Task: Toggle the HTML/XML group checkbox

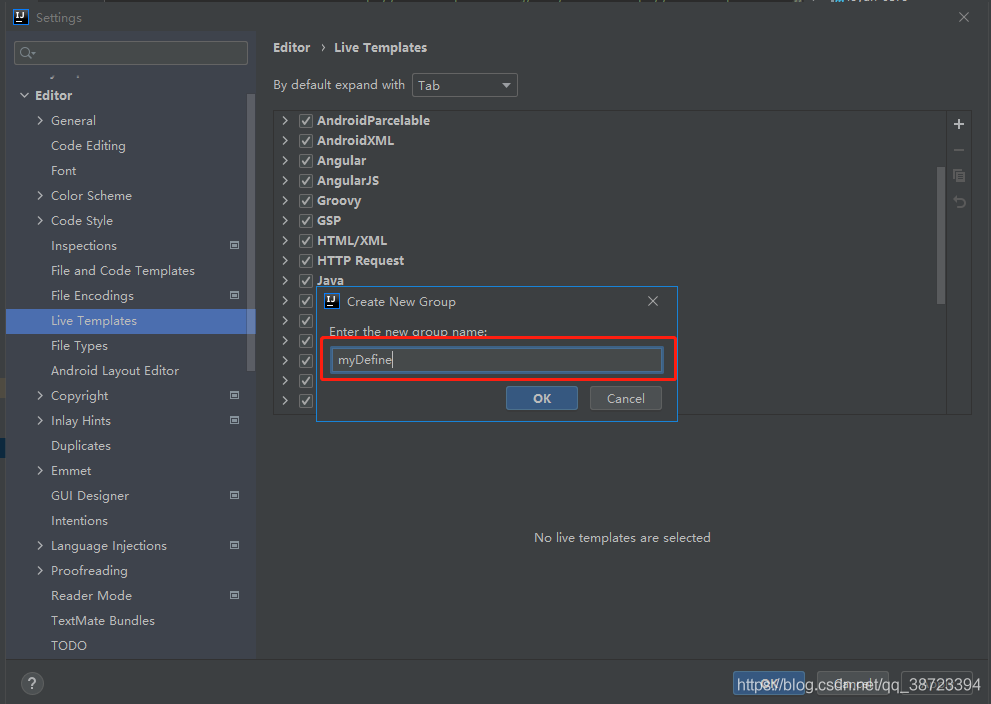Action: [306, 241]
